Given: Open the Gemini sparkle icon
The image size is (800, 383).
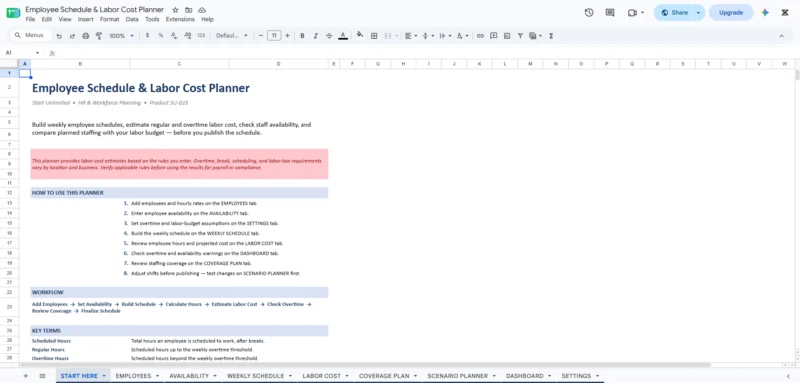Looking at the screenshot, I should (x=765, y=13).
